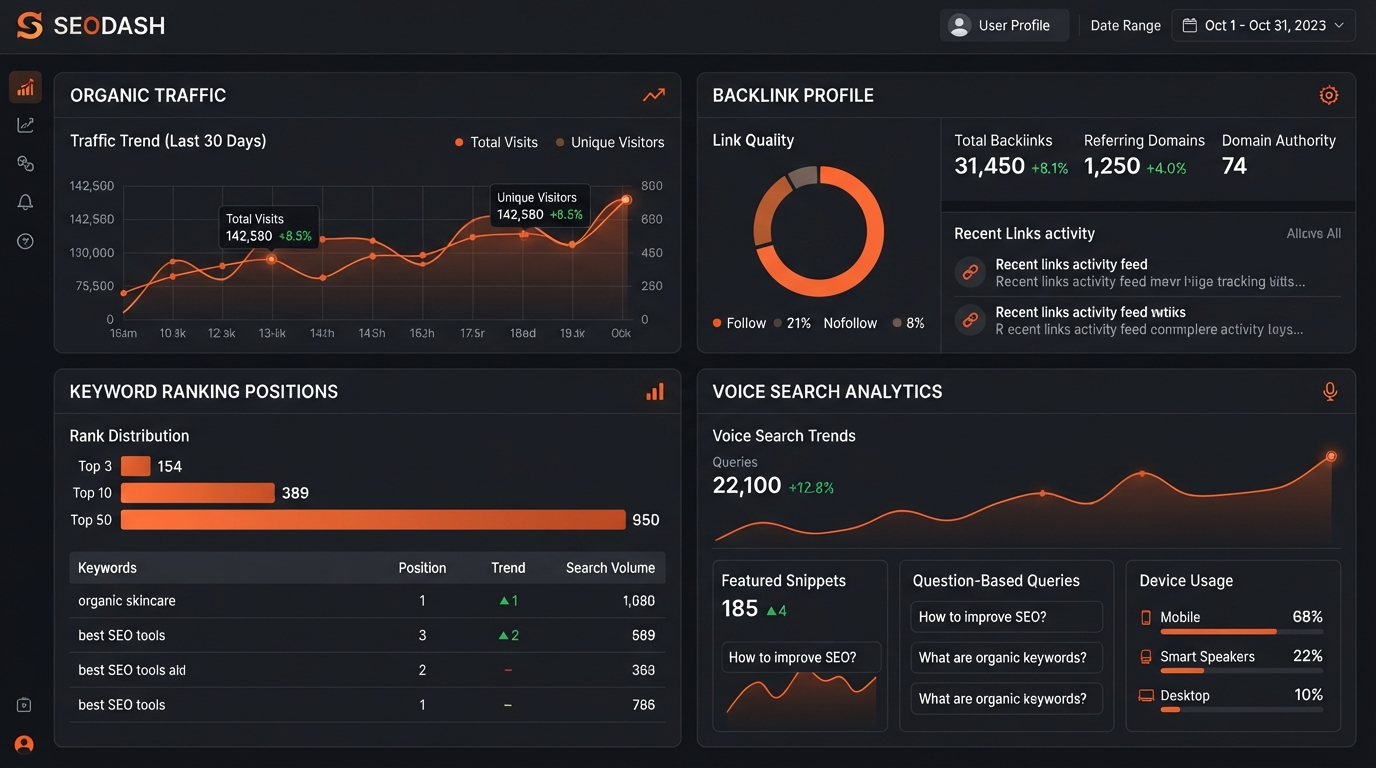
Task: Click the Top 10 rank bar
Action: [x=197, y=493]
